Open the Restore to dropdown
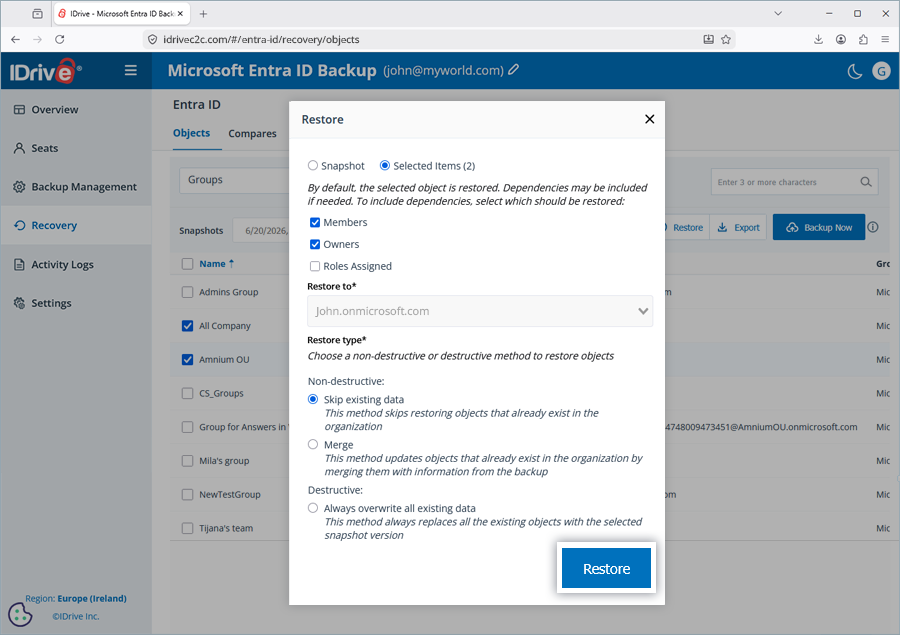900x635 pixels. pyautogui.click(x=480, y=311)
